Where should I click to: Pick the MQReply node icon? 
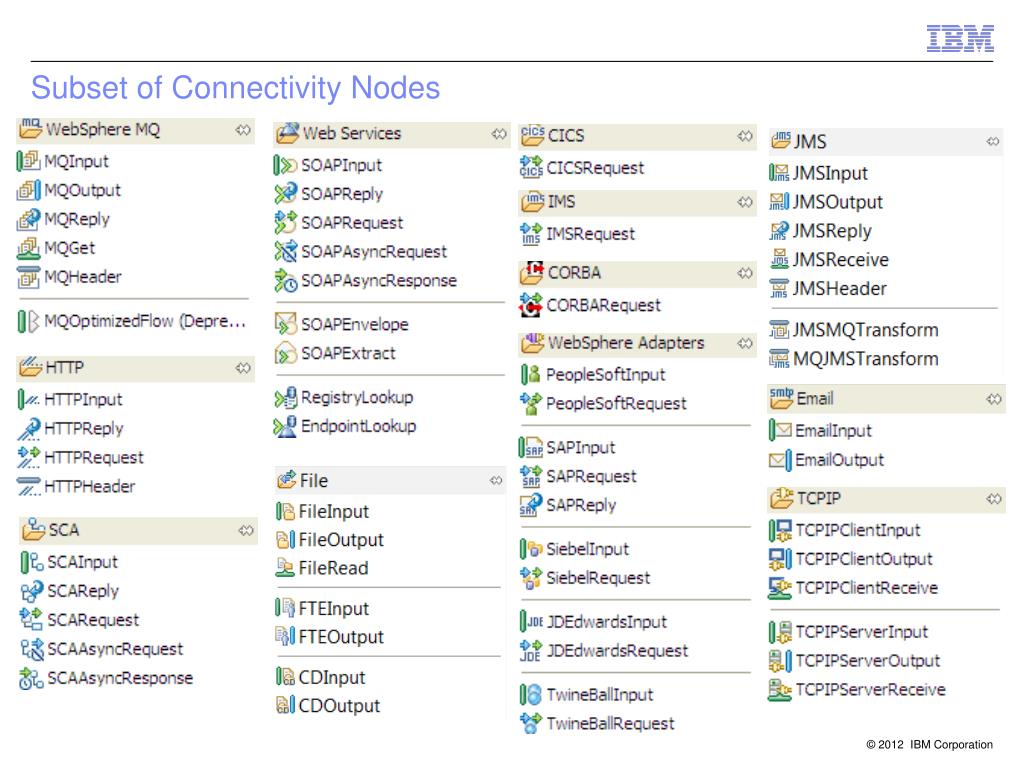(28, 219)
